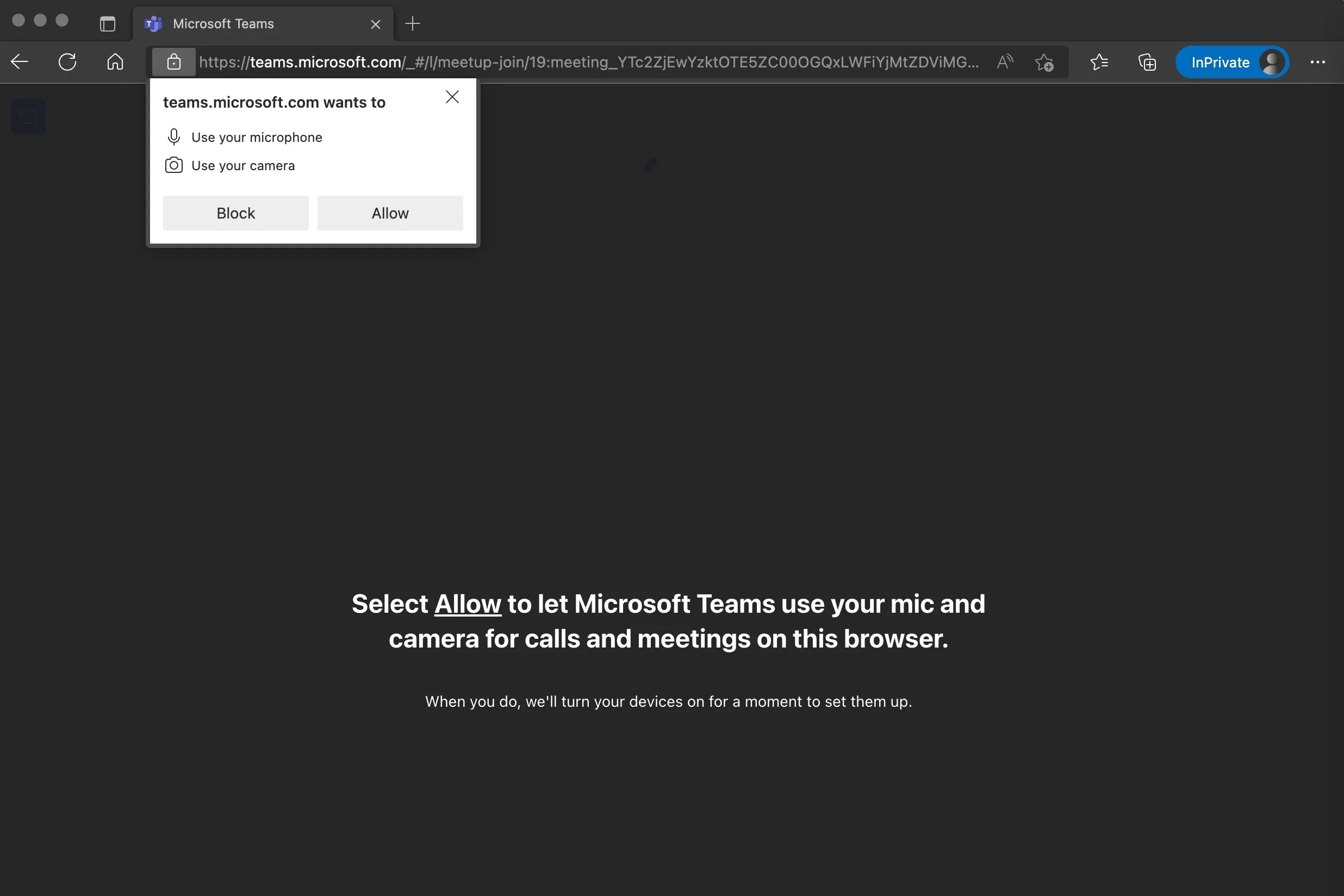Add this page to favorites with the star
This screenshot has height=896, width=1344.
[x=1044, y=63]
